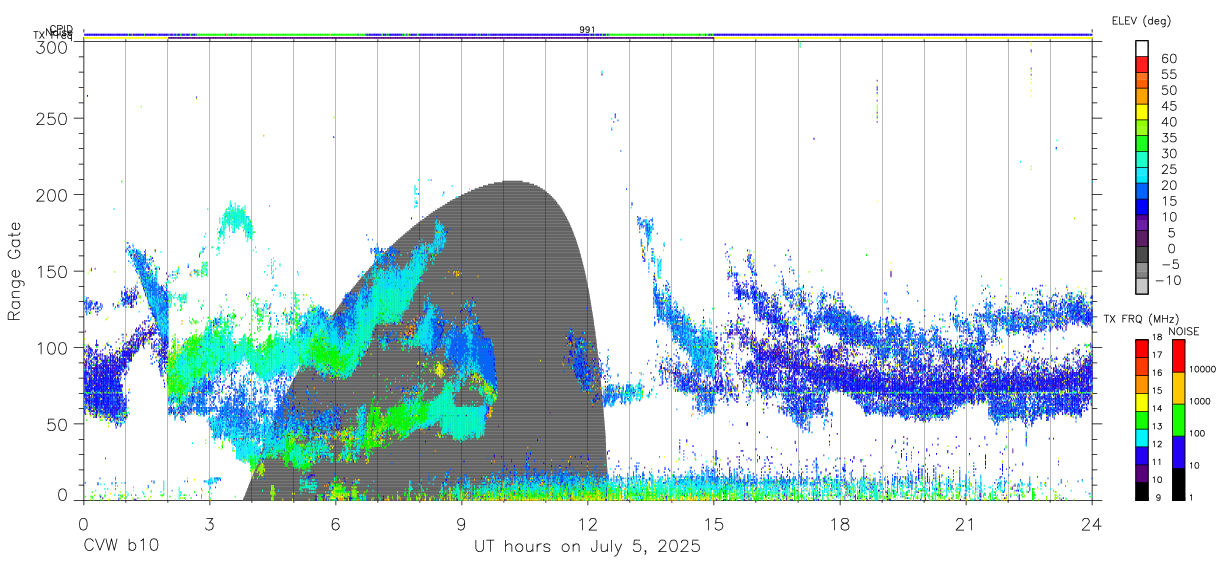Click the "CVW b10" radar beam label
Image resolution: width=1228 pixels, height=567 pixels.
pyautogui.click(x=121, y=547)
